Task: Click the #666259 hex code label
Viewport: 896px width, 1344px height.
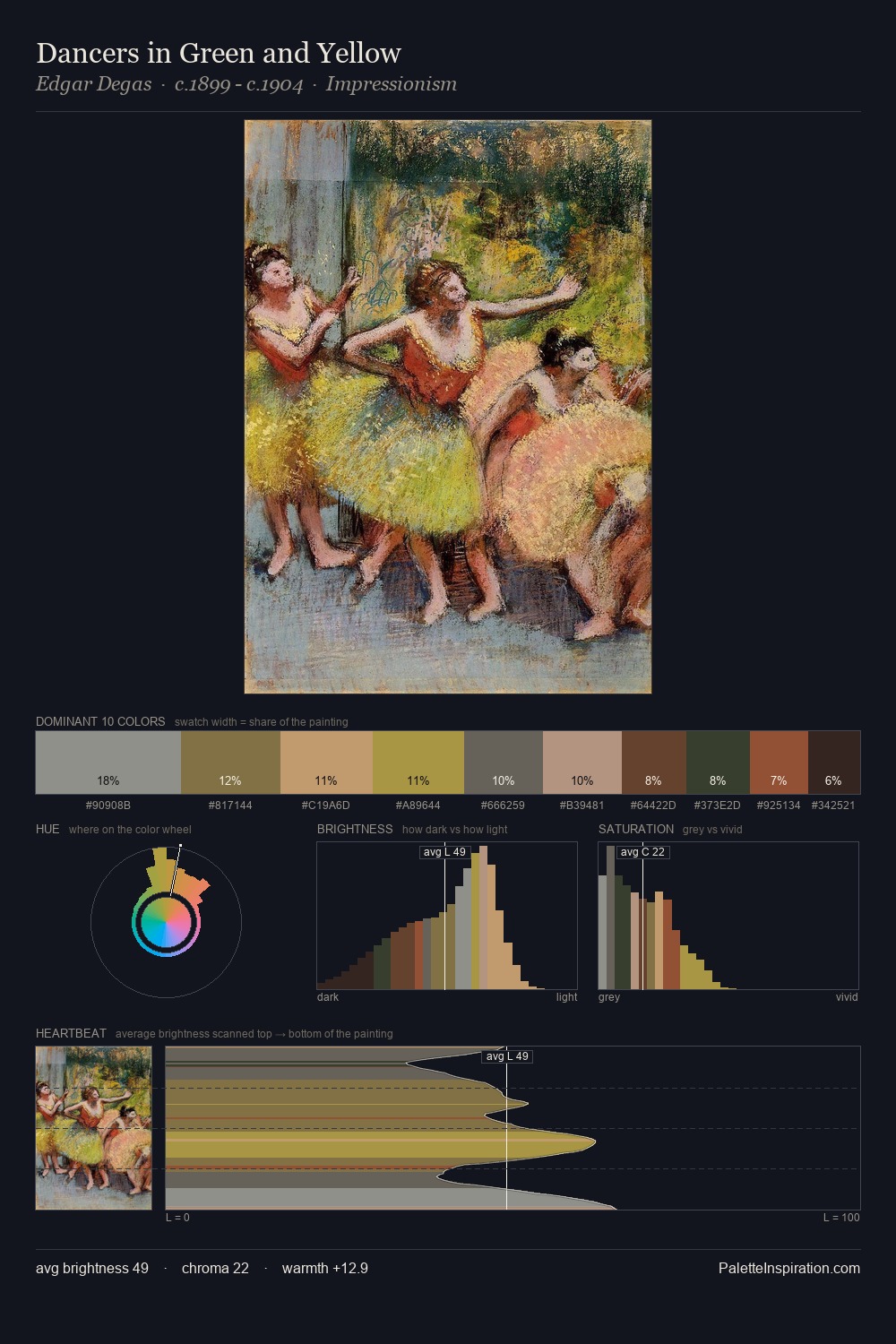Action: coord(504,806)
